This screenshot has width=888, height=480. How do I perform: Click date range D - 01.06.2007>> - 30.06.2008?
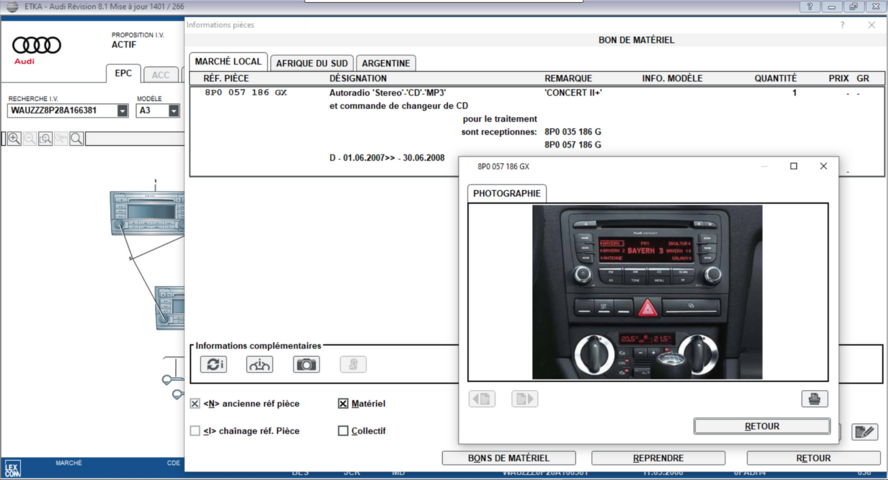[387, 158]
